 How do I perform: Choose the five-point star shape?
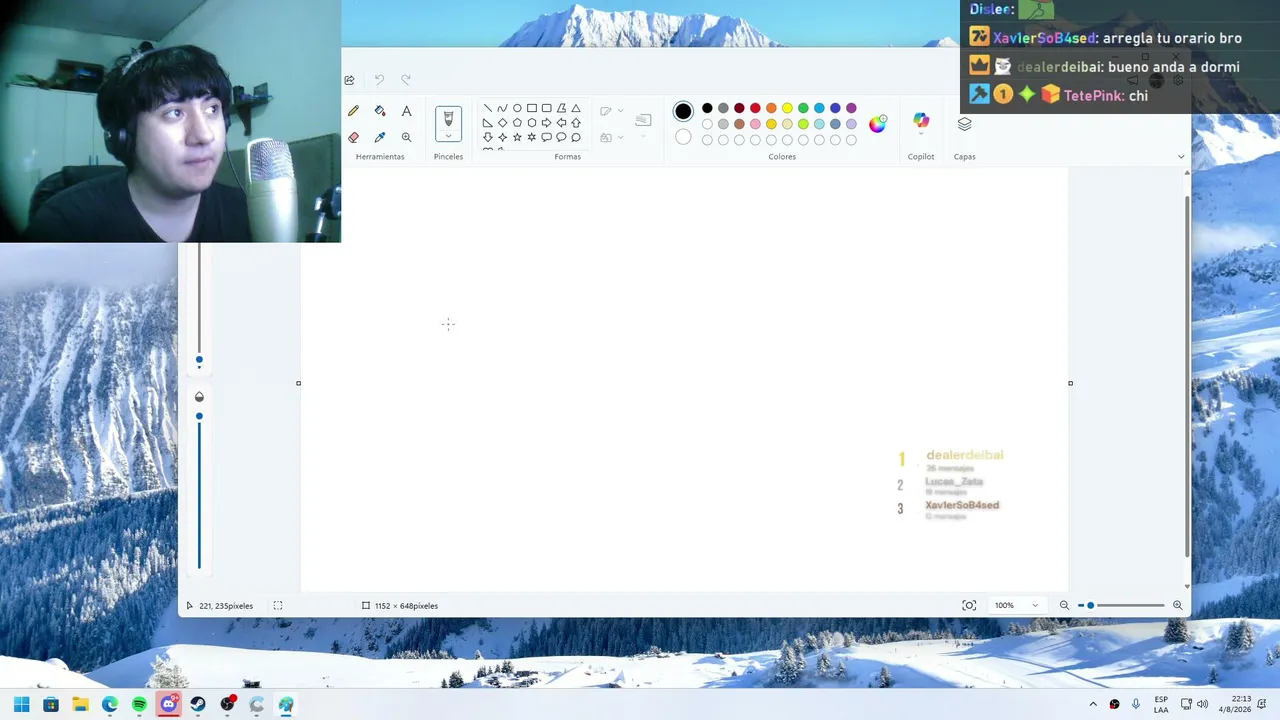point(517,137)
